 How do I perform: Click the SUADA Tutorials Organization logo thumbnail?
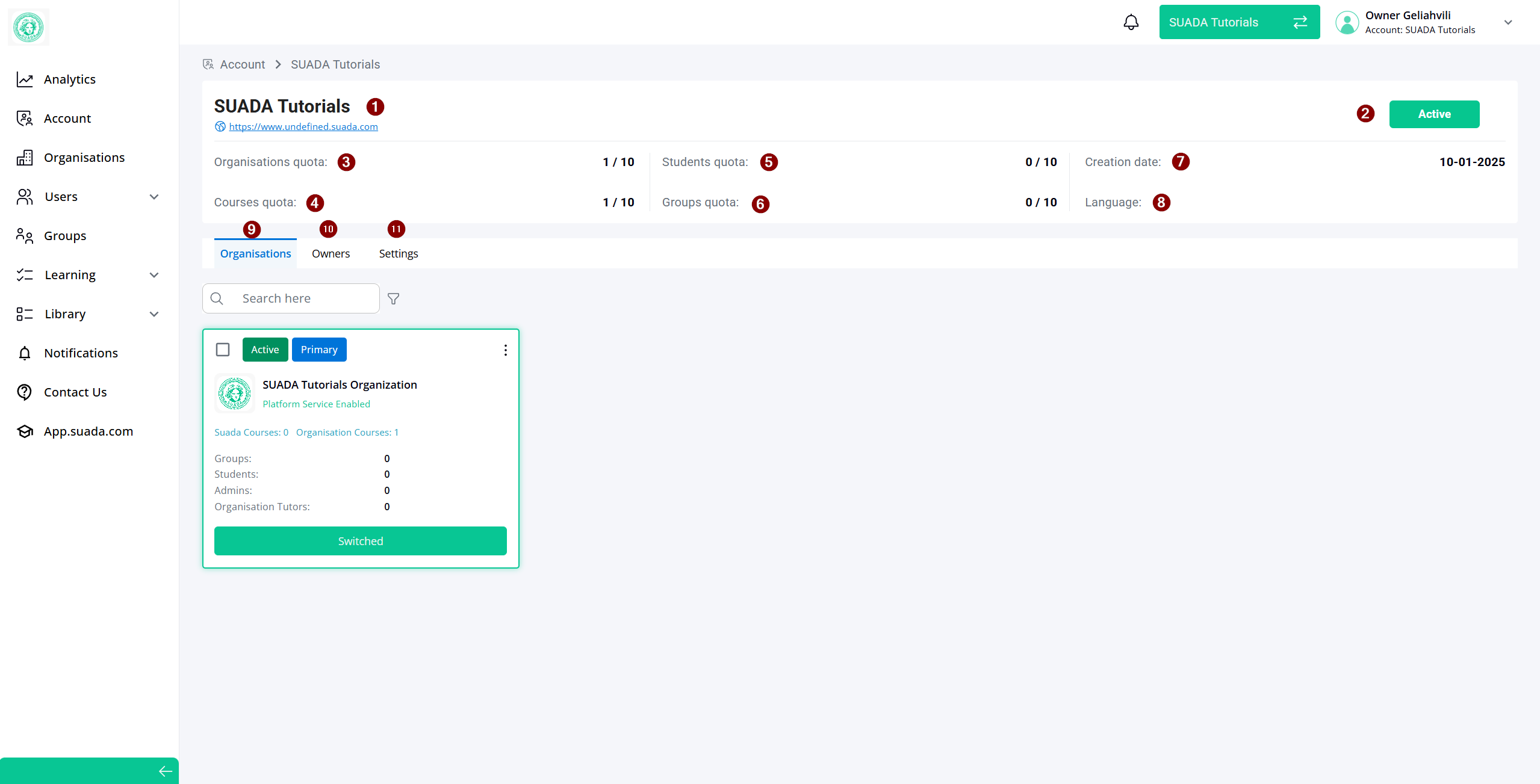coord(234,394)
